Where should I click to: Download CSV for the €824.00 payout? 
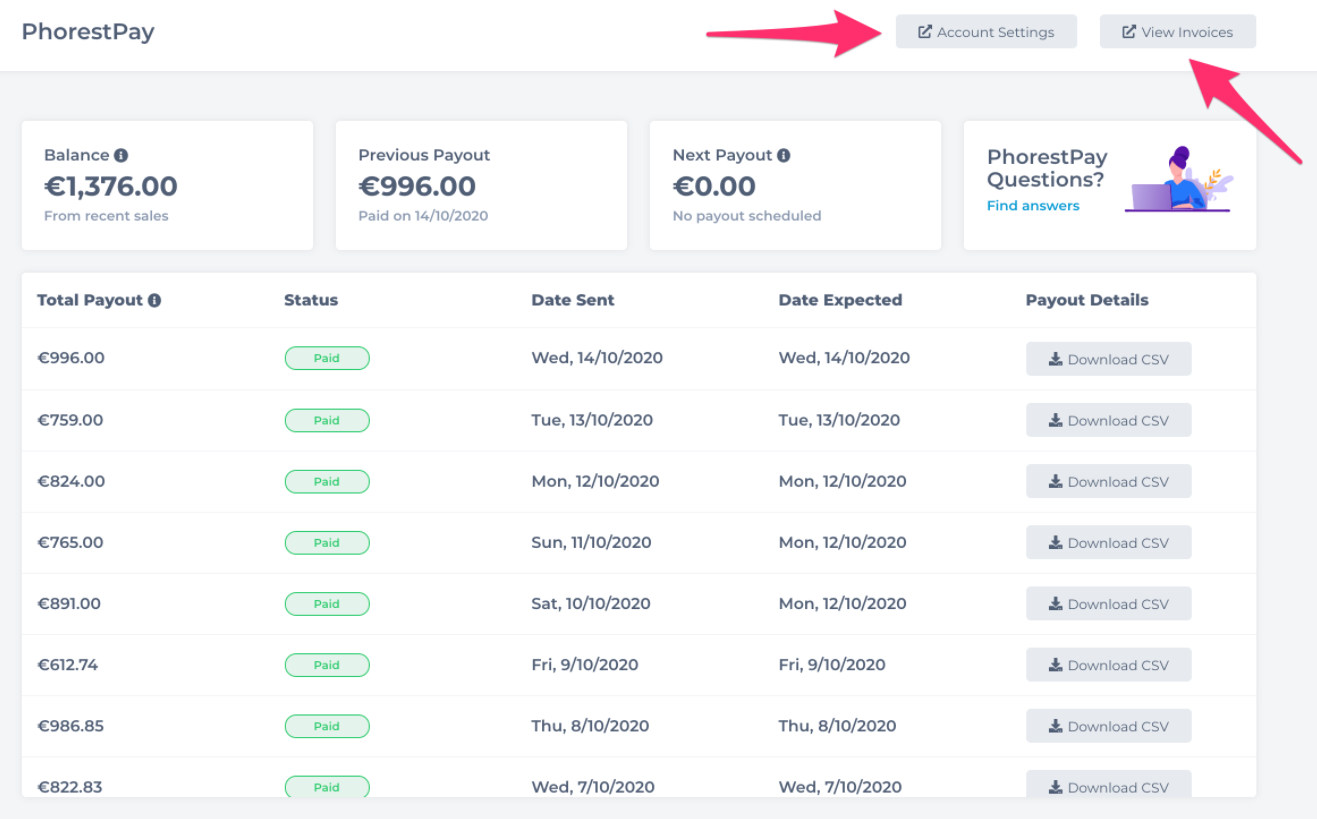[1109, 481]
